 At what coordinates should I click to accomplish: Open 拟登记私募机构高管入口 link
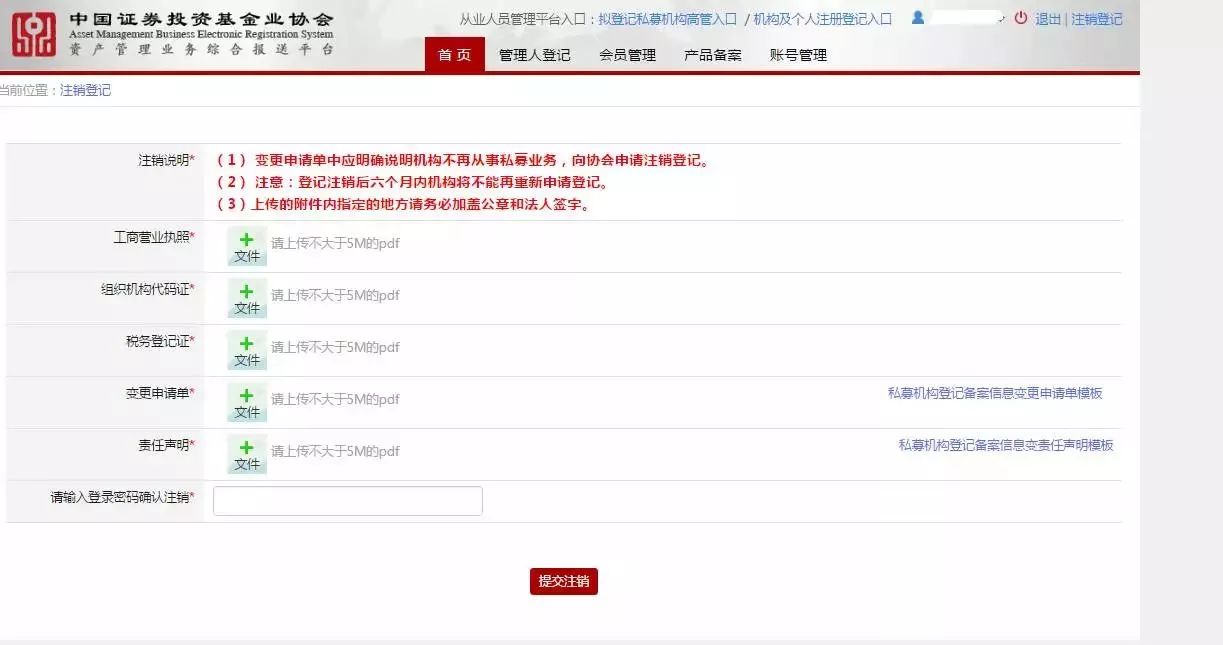coord(667,19)
